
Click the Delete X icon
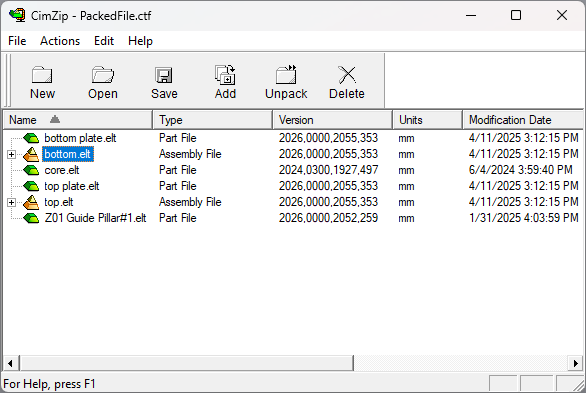(x=347, y=75)
